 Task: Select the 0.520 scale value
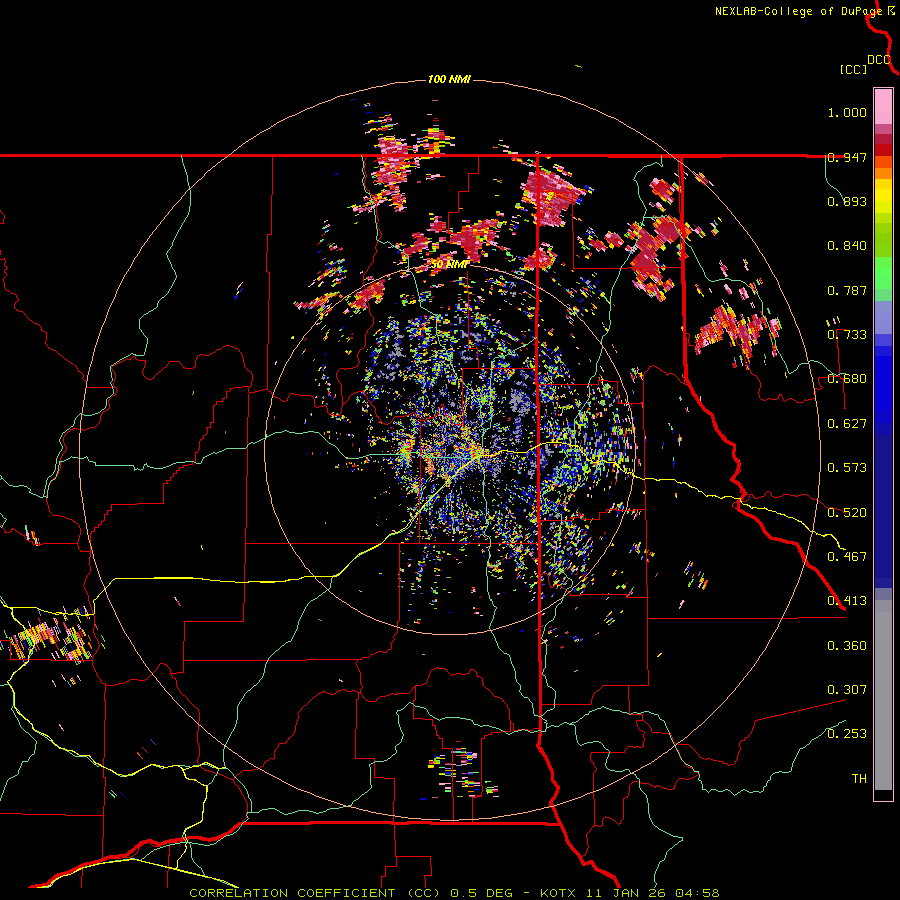(847, 512)
